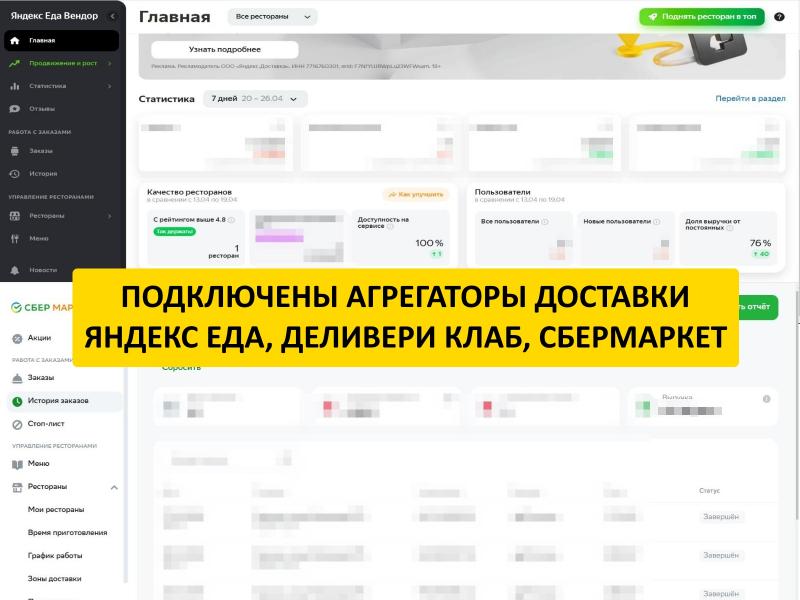Click the bell Новости icon
800x600 pixels.
coord(15,270)
